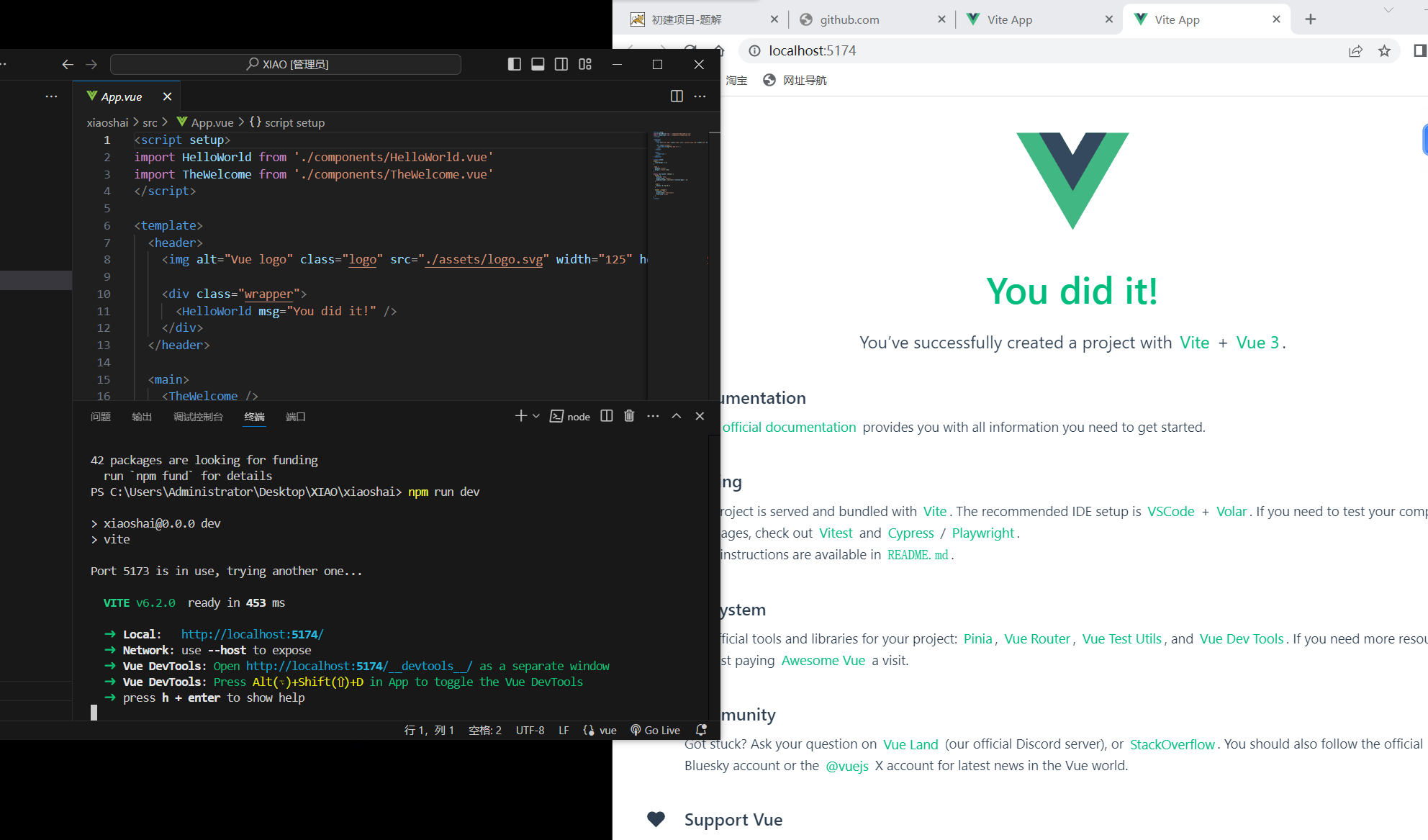Split the terminal pane
The height and width of the screenshot is (840, 1428).
(607, 416)
